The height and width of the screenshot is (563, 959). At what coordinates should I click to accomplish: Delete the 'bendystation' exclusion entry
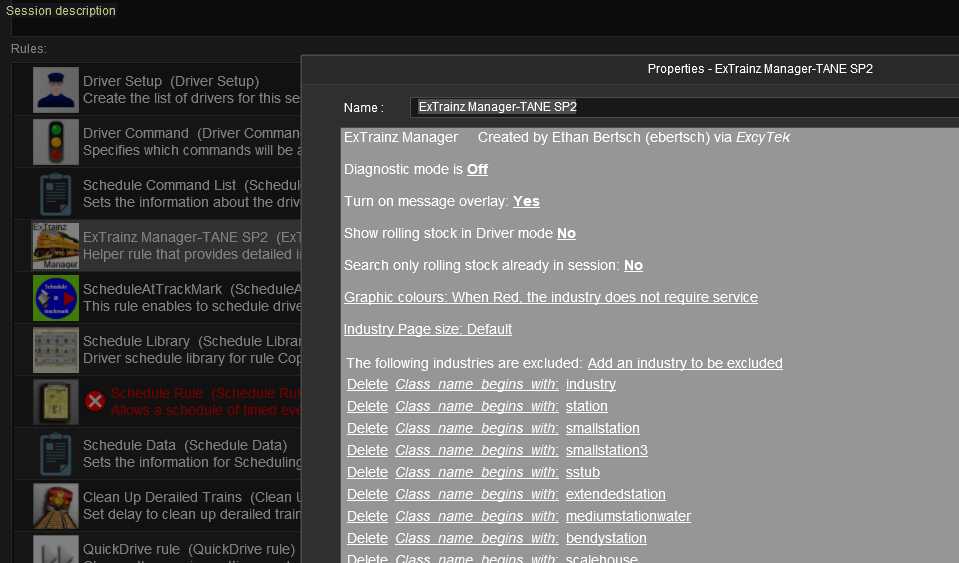click(367, 539)
